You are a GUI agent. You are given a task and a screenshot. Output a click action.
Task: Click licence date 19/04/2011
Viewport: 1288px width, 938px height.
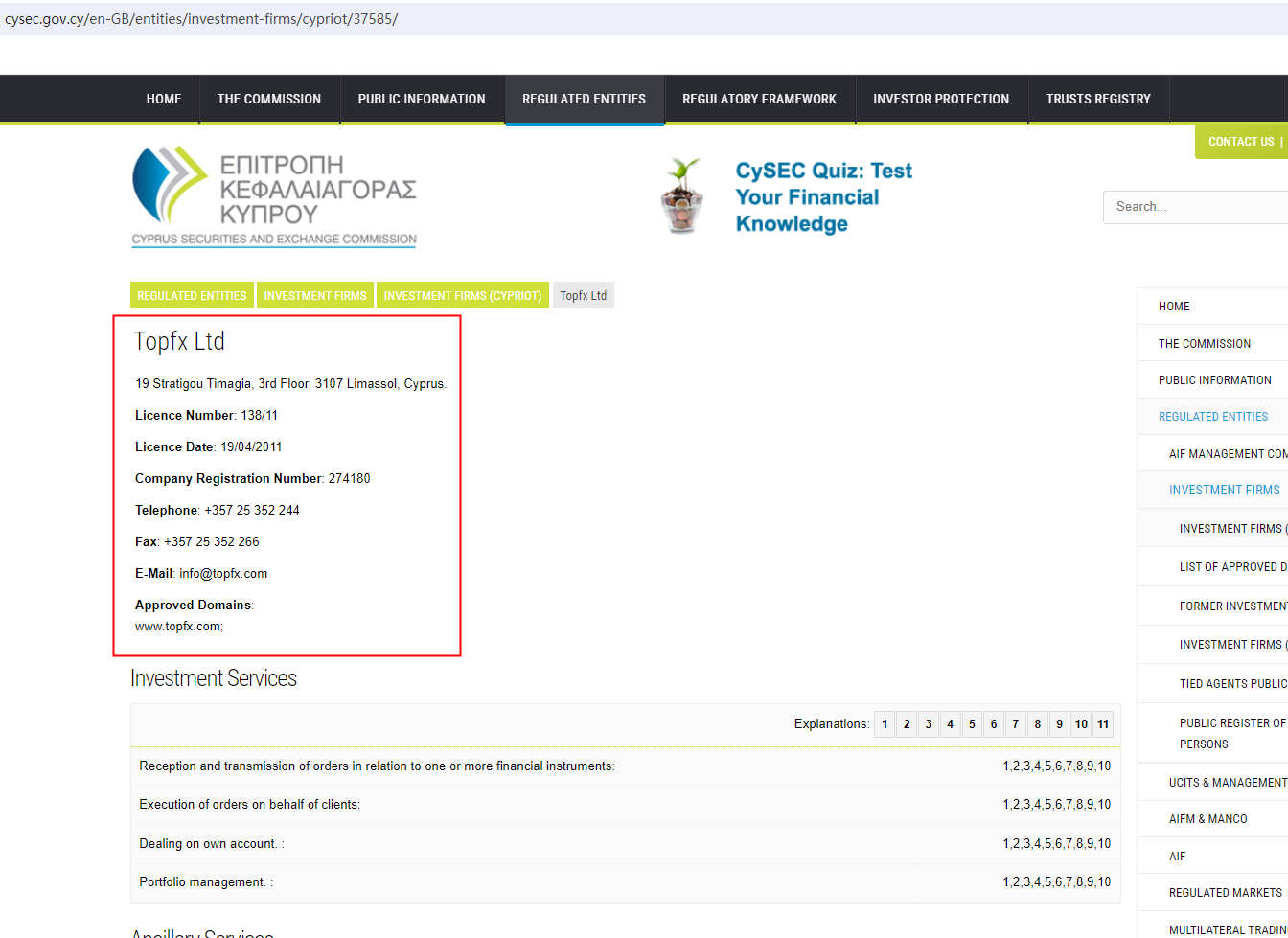(251, 447)
